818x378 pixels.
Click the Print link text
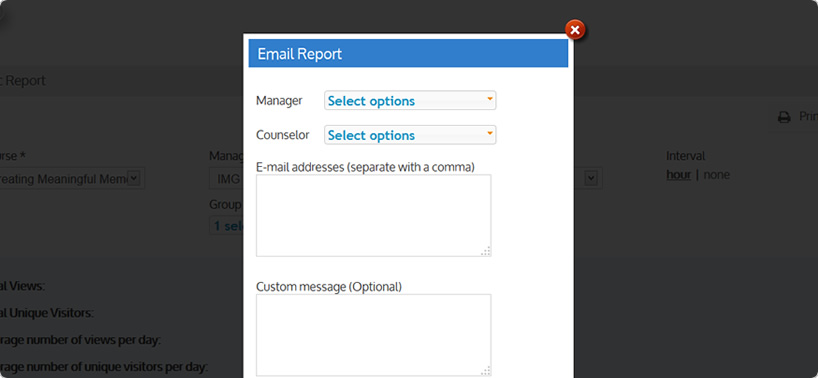point(808,116)
